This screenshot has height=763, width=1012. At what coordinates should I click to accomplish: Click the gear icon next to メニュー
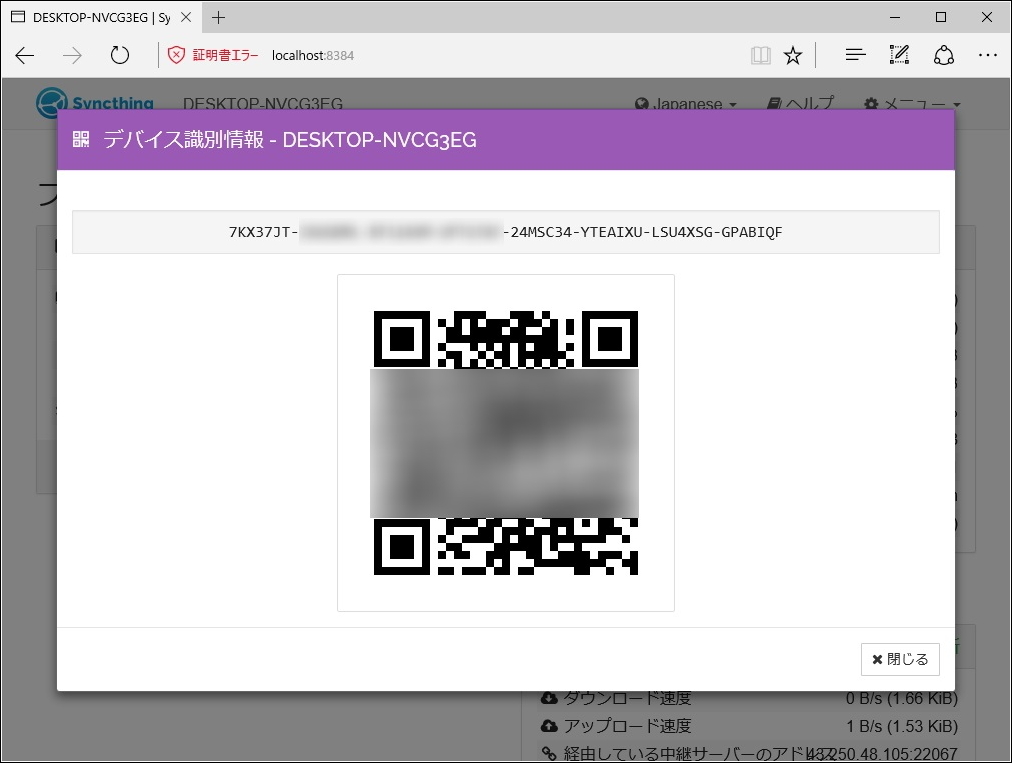point(871,103)
